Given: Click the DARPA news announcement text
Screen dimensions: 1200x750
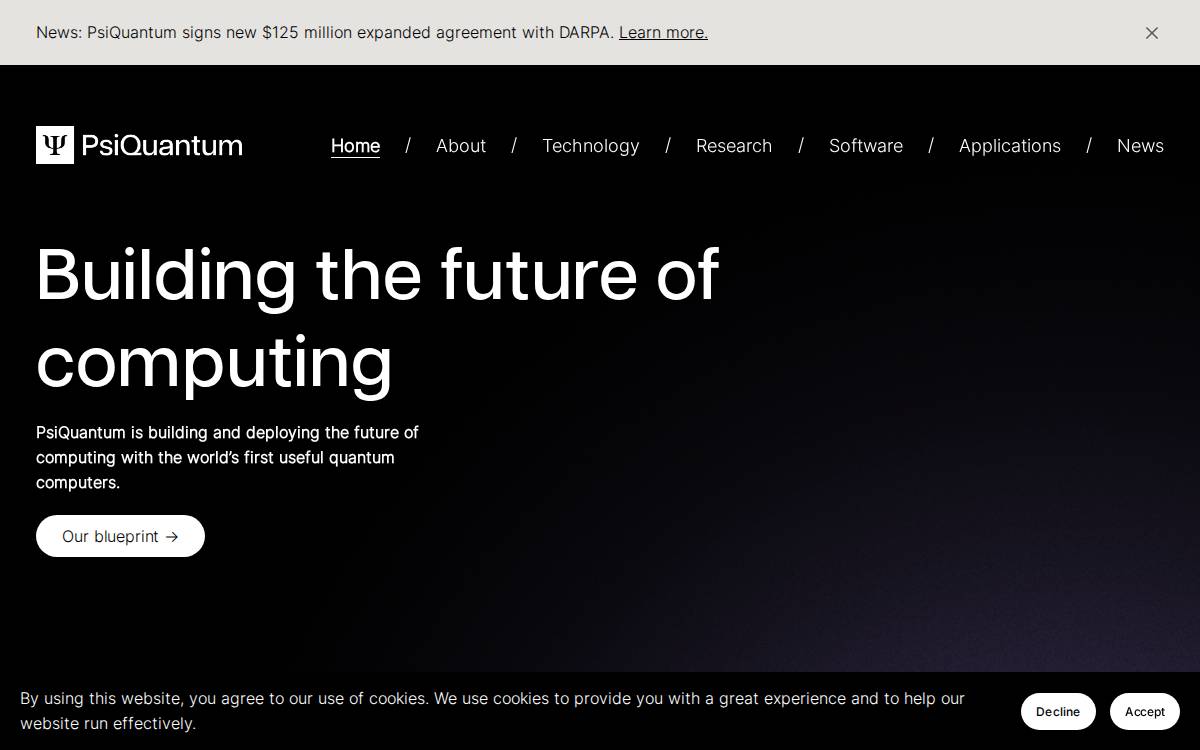Looking at the screenshot, I should (325, 32).
